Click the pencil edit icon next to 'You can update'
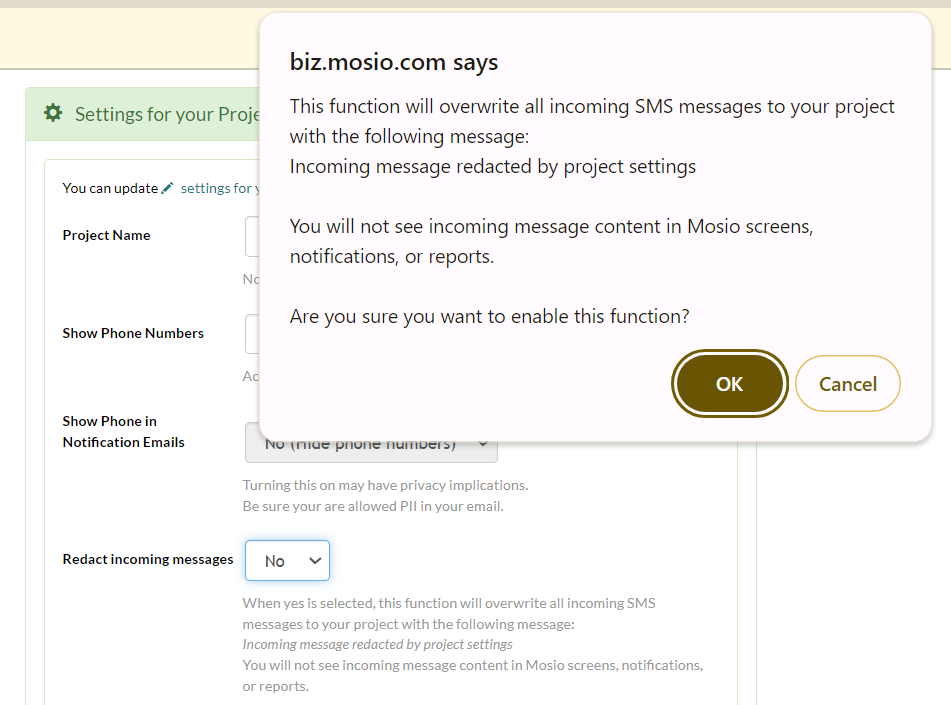Viewport: 951px width, 705px height. tap(168, 187)
